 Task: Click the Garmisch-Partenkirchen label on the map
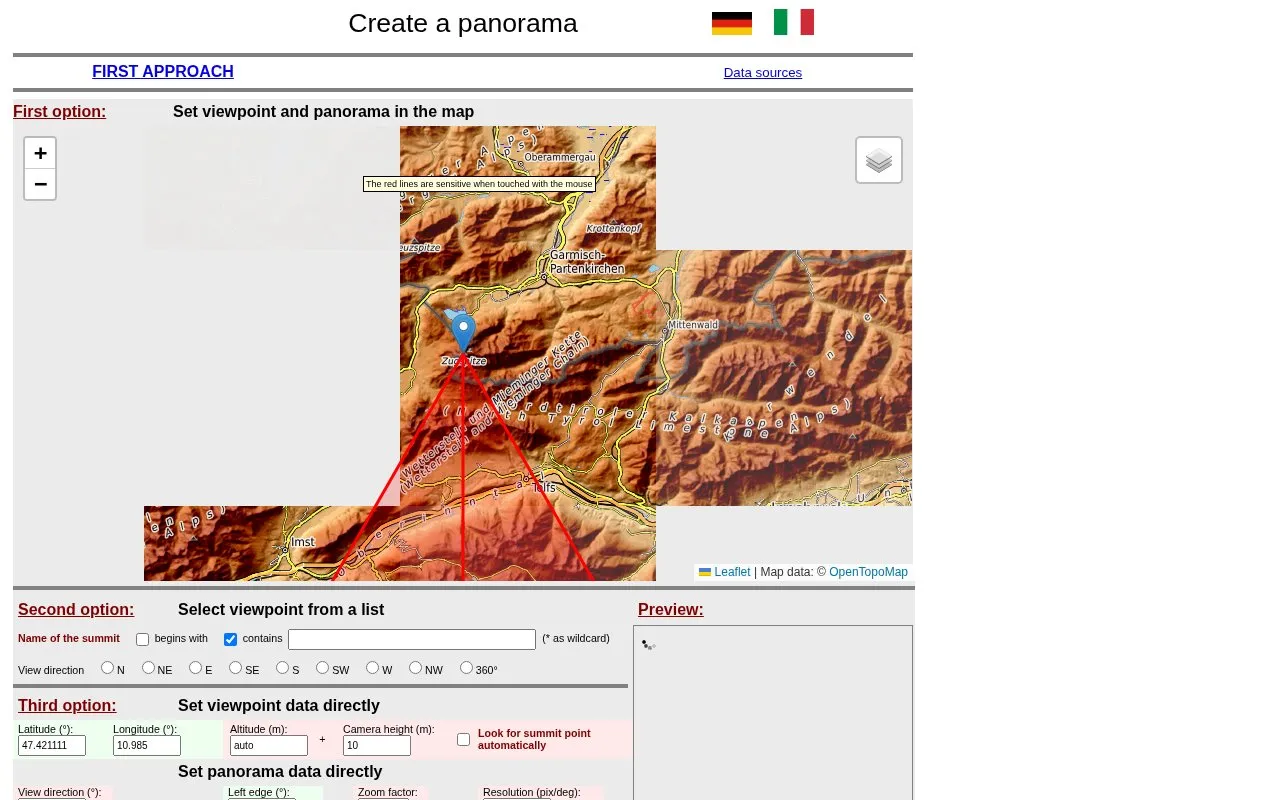click(x=587, y=262)
